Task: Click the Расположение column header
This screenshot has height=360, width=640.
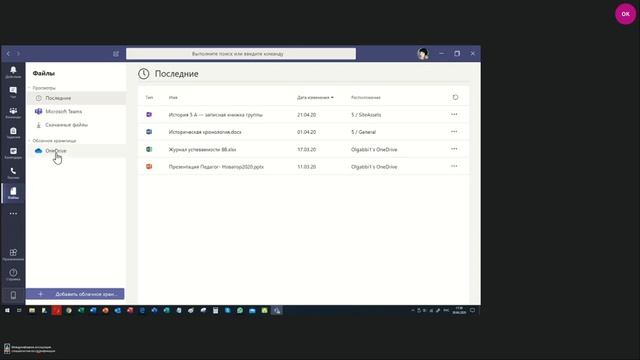Action: pyautogui.click(x=366, y=98)
